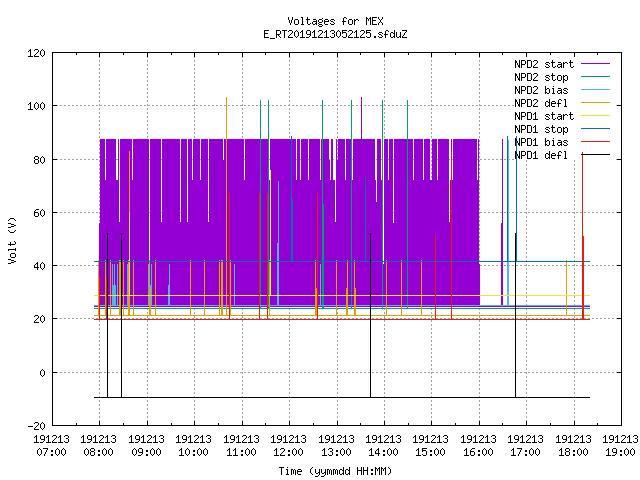Click the 20 y-axis tick label
This screenshot has height=480, width=640.
tap(39, 319)
